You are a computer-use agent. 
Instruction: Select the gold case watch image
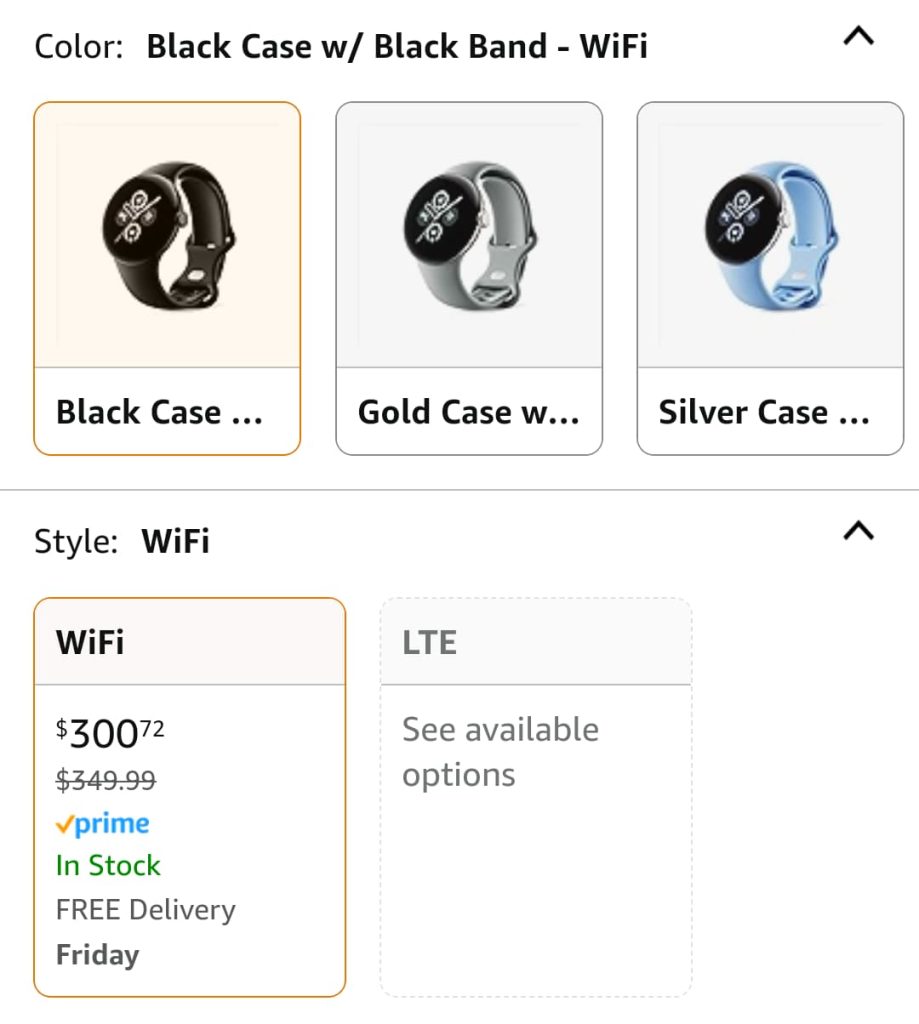click(x=469, y=234)
